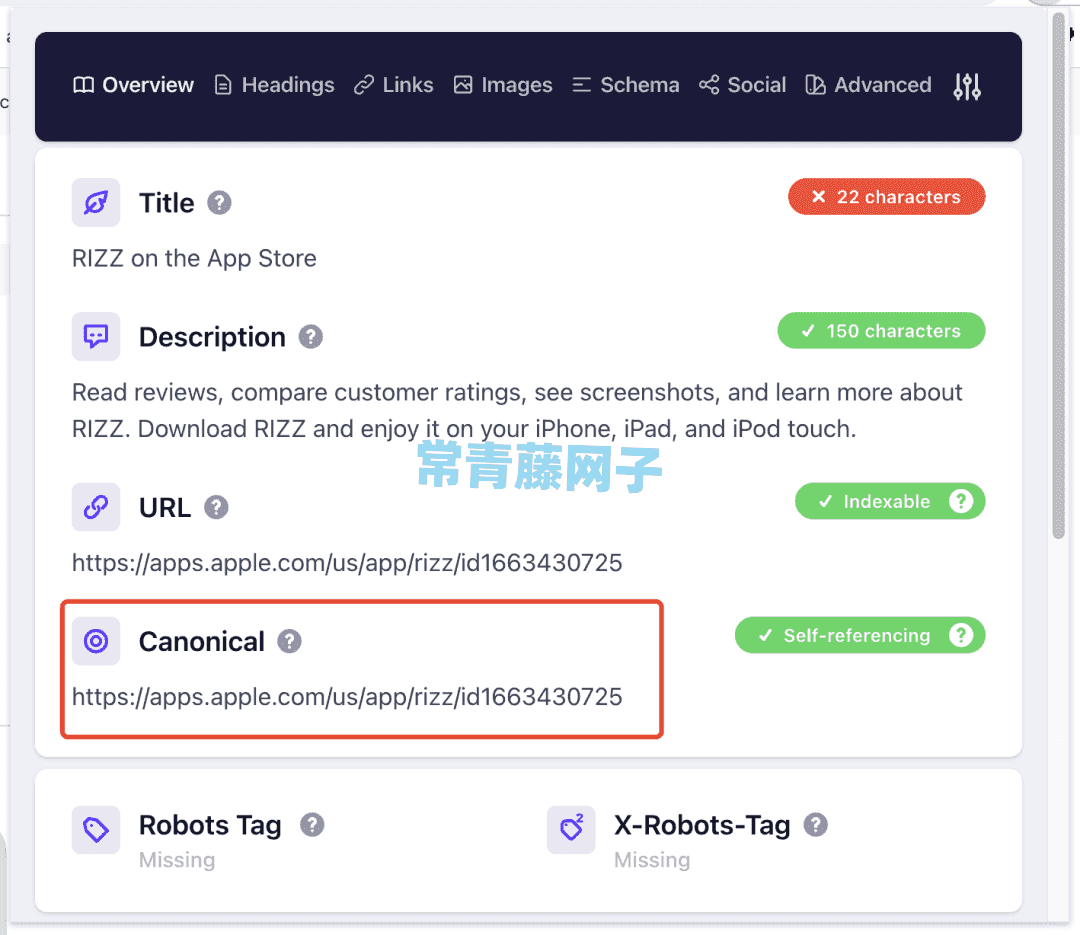Open the Advanced tab
This screenshot has height=935, width=1080.
click(x=868, y=85)
